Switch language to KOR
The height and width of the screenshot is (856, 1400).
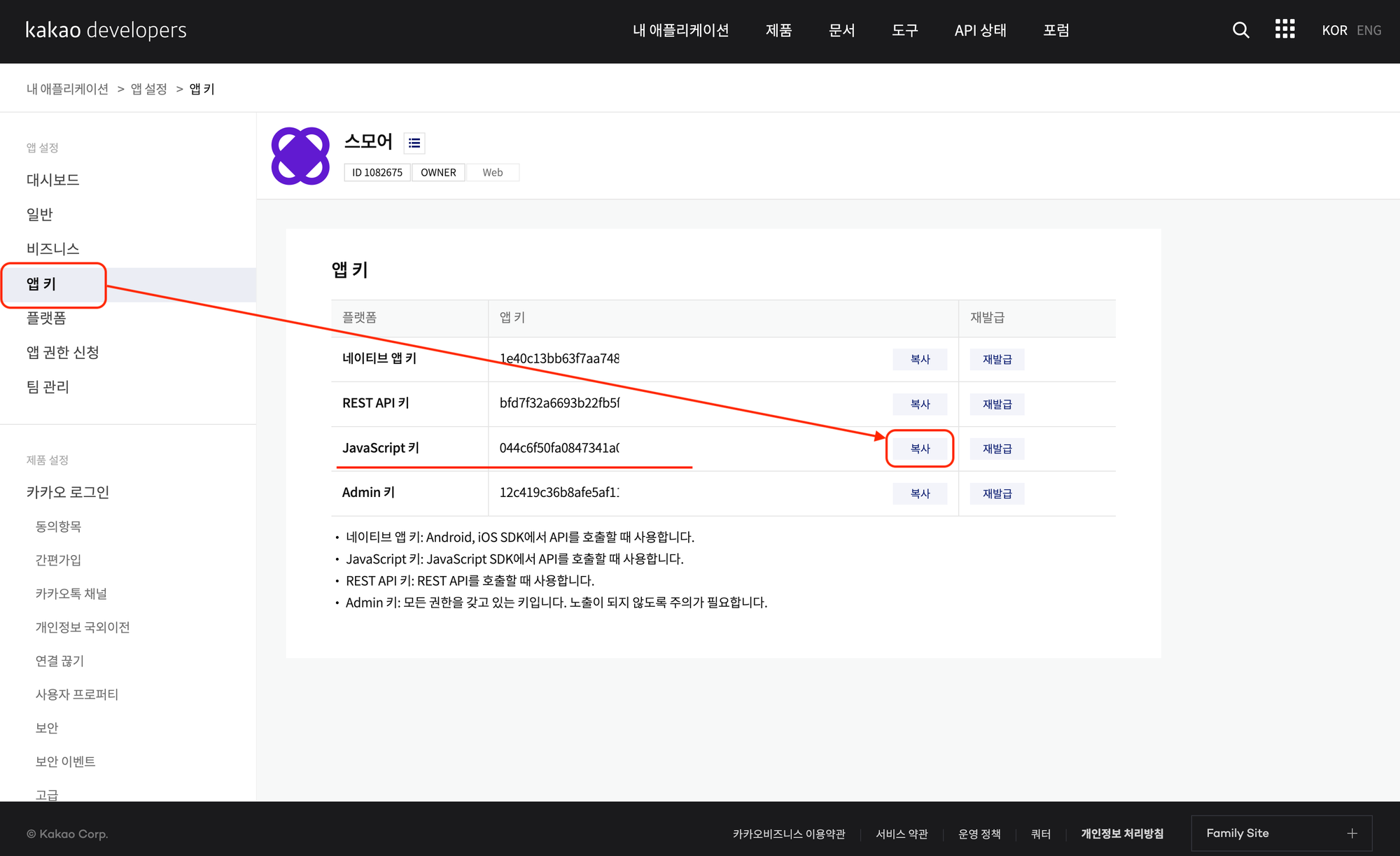1334,30
